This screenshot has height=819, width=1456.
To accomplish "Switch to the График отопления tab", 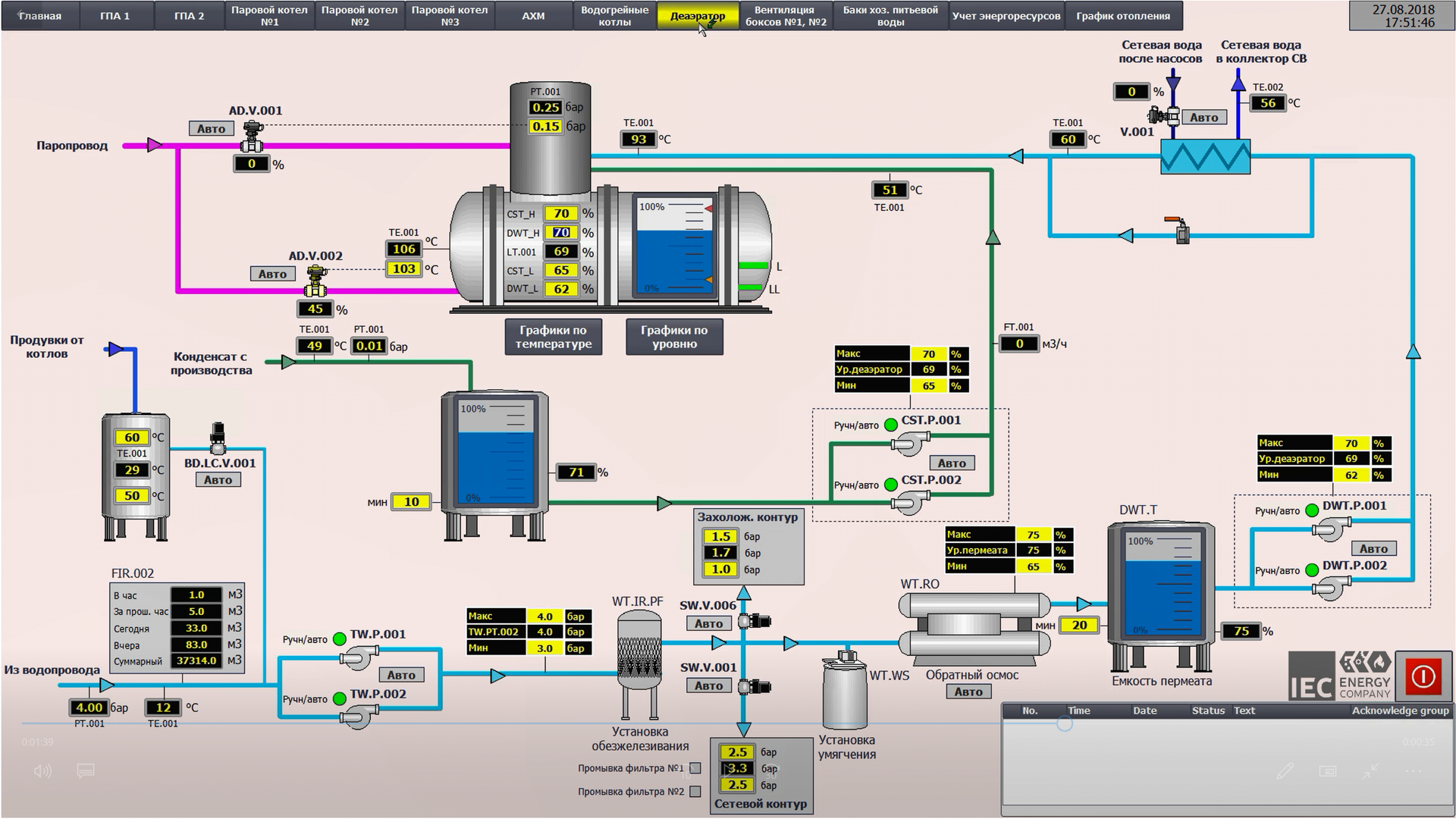I will tap(1122, 16).
